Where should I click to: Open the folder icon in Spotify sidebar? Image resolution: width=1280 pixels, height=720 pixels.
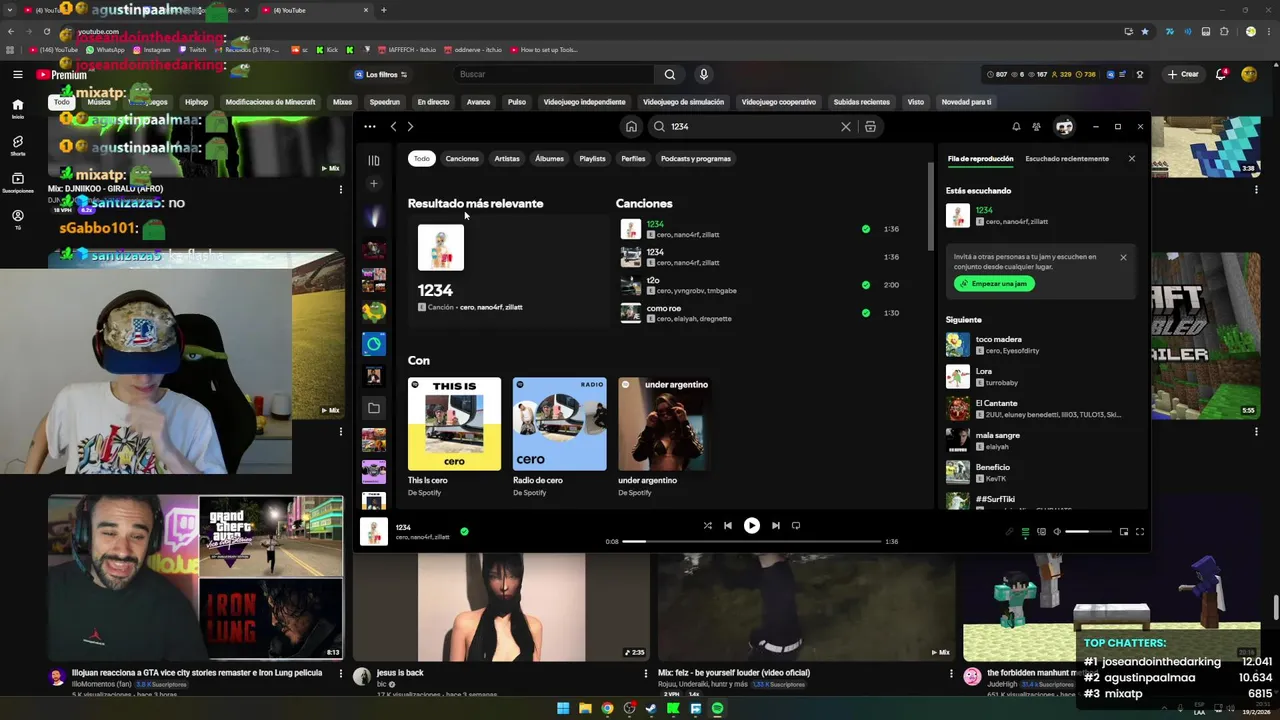(x=374, y=408)
